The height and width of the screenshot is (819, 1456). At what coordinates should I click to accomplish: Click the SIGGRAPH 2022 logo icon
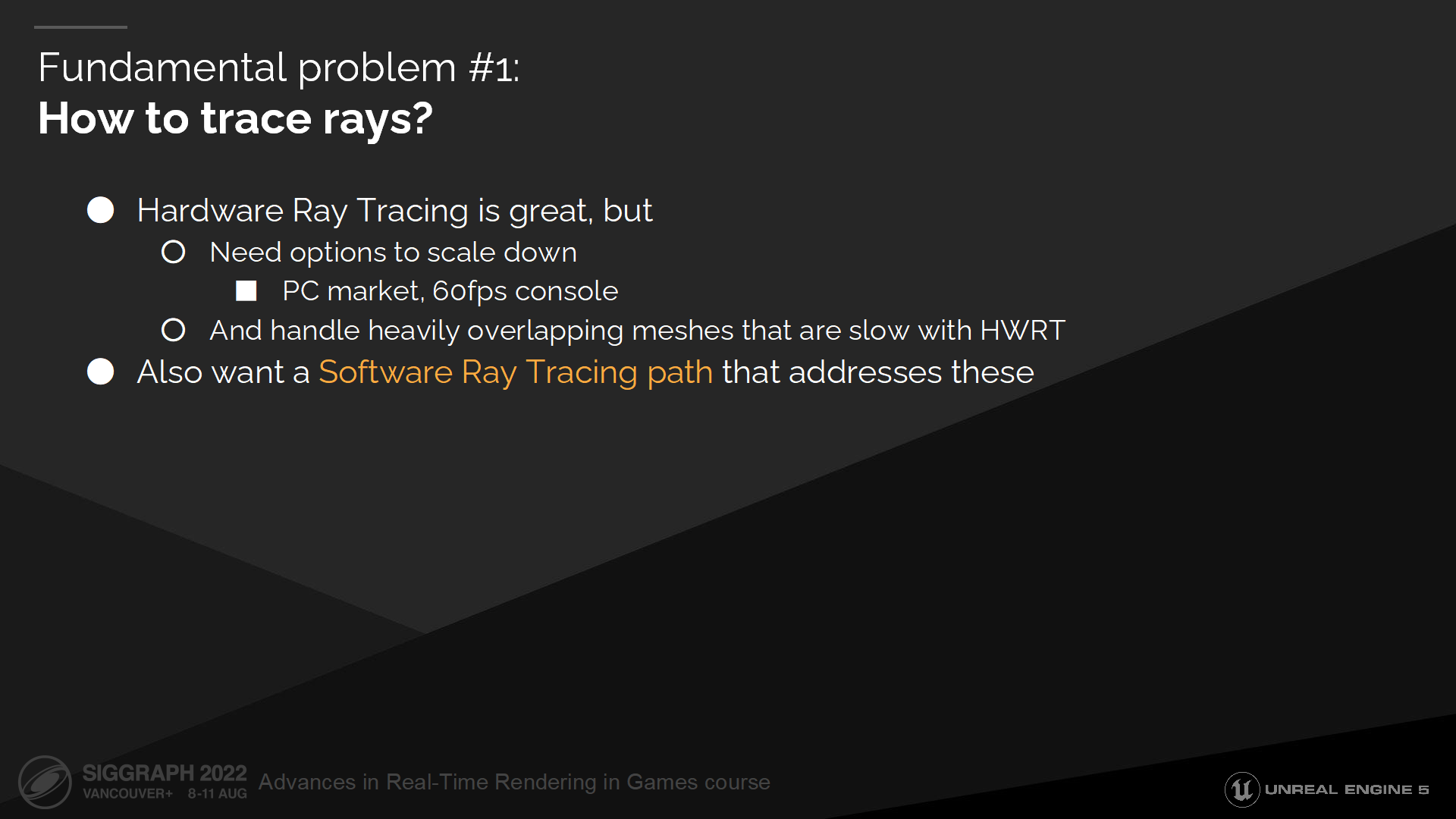pos(45,782)
